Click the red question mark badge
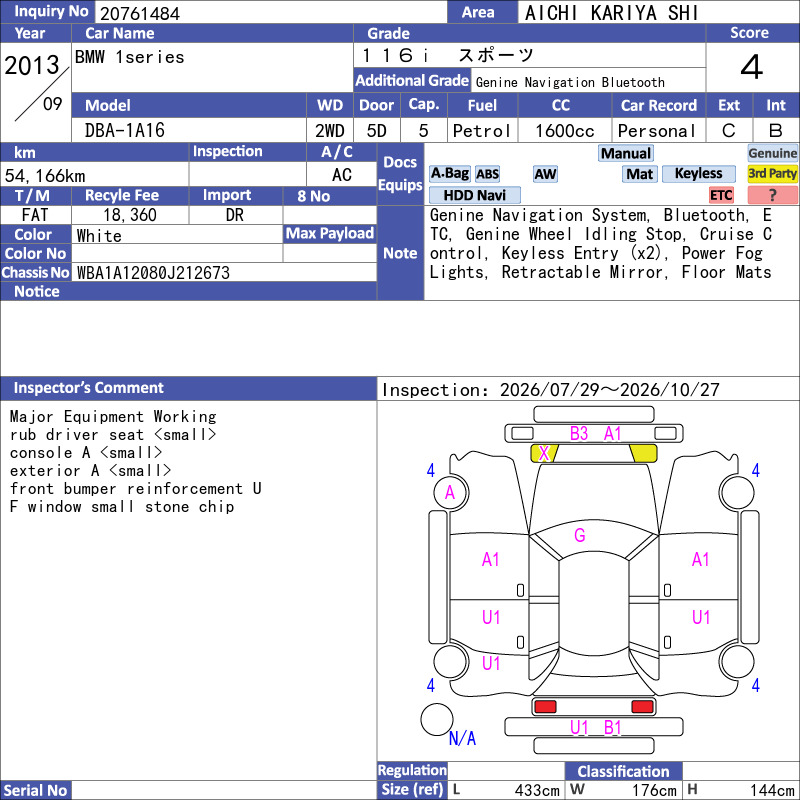Viewport: 800px width, 800px height. point(772,195)
